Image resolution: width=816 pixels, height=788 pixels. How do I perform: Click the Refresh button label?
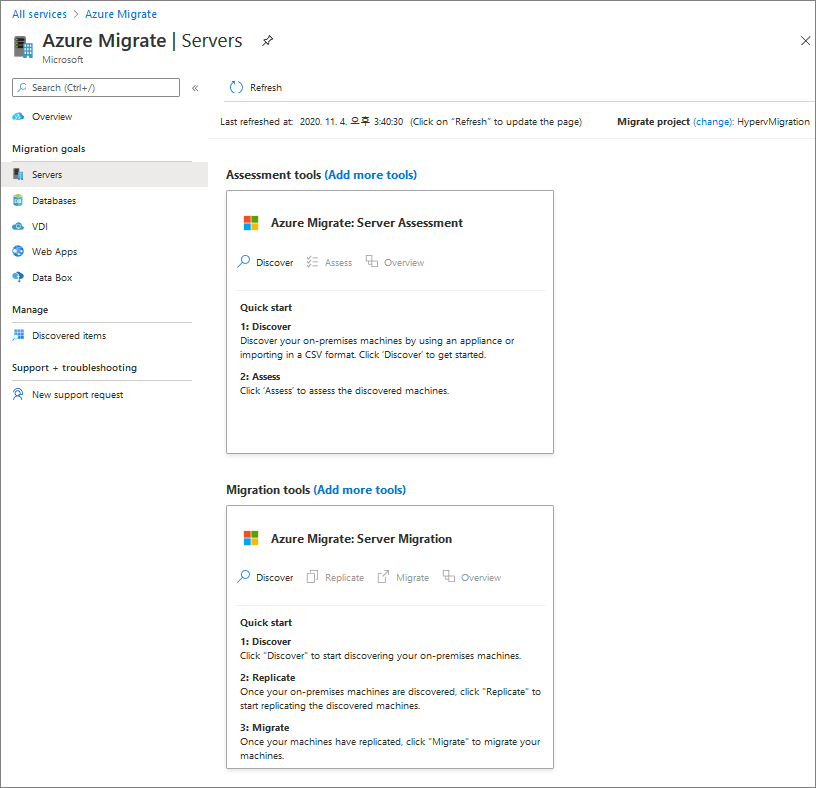[x=266, y=87]
